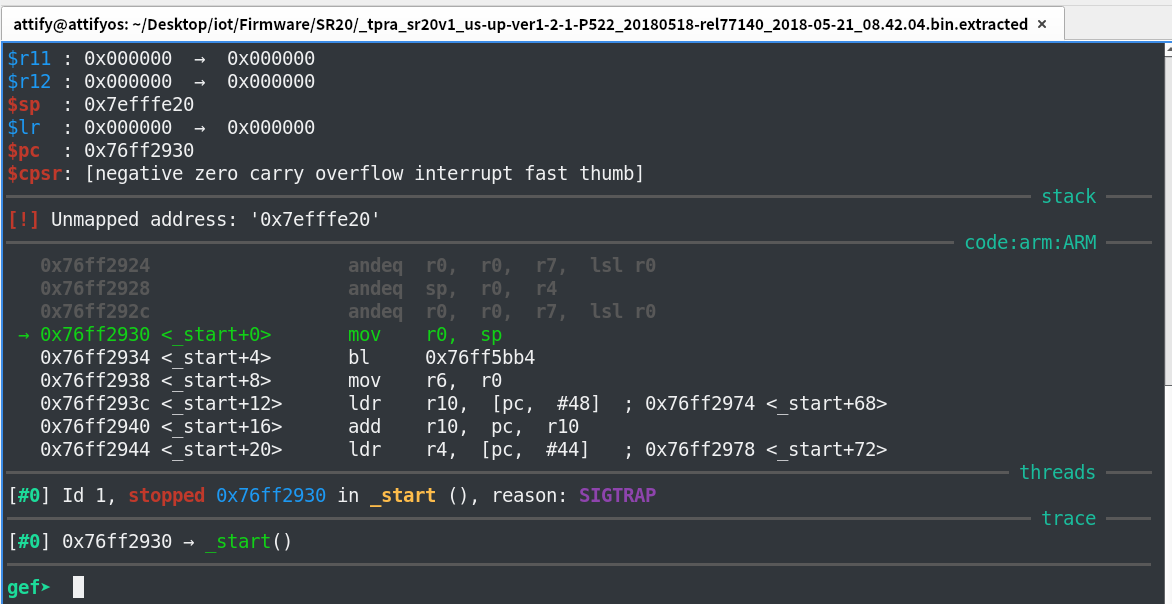The image size is (1172, 604).
Task: Click the gef> prompt label
Action: pos(29,588)
